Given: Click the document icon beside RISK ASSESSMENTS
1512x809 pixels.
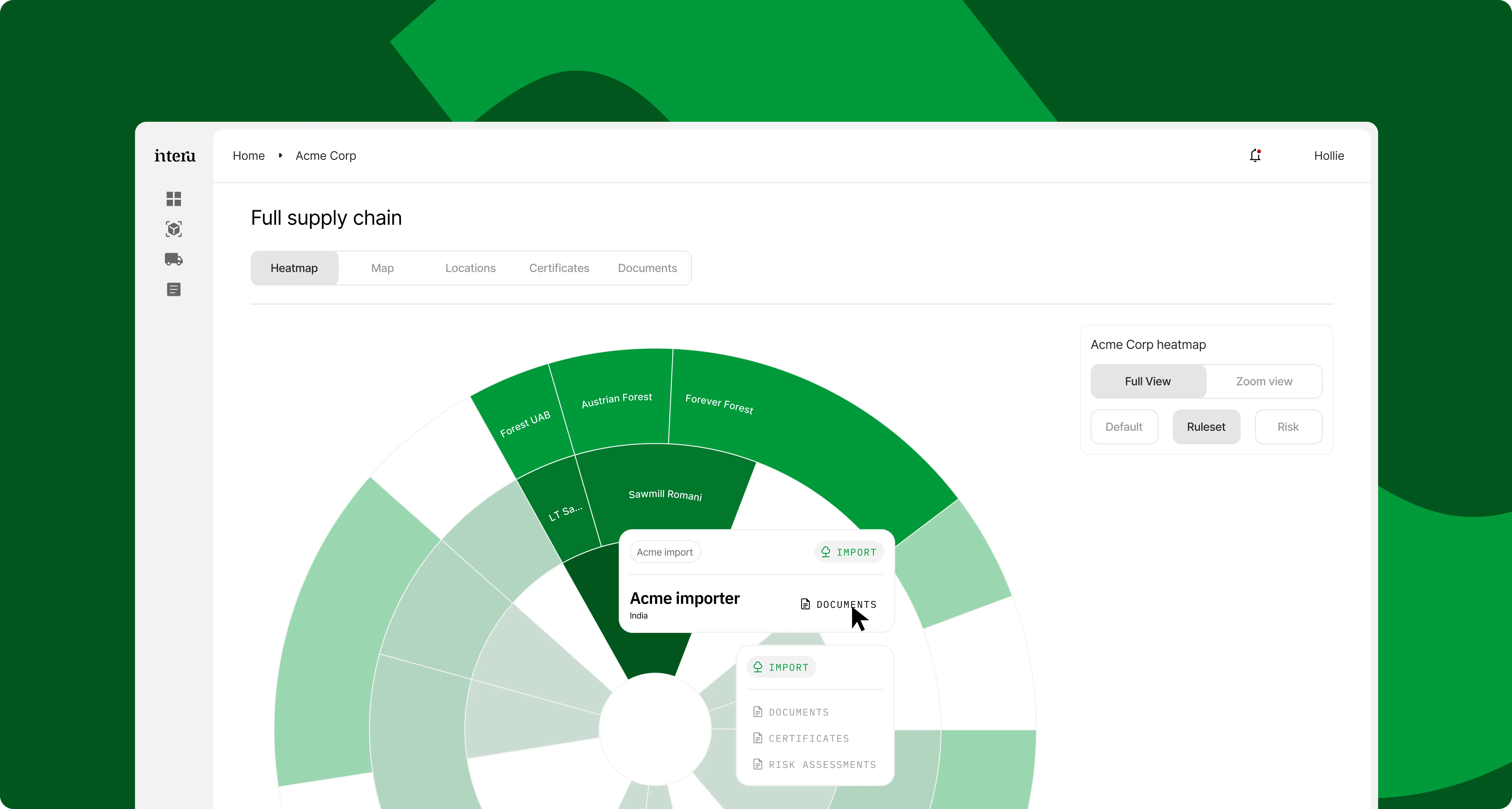Looking at the screenshot, I should tap(758, 764).
